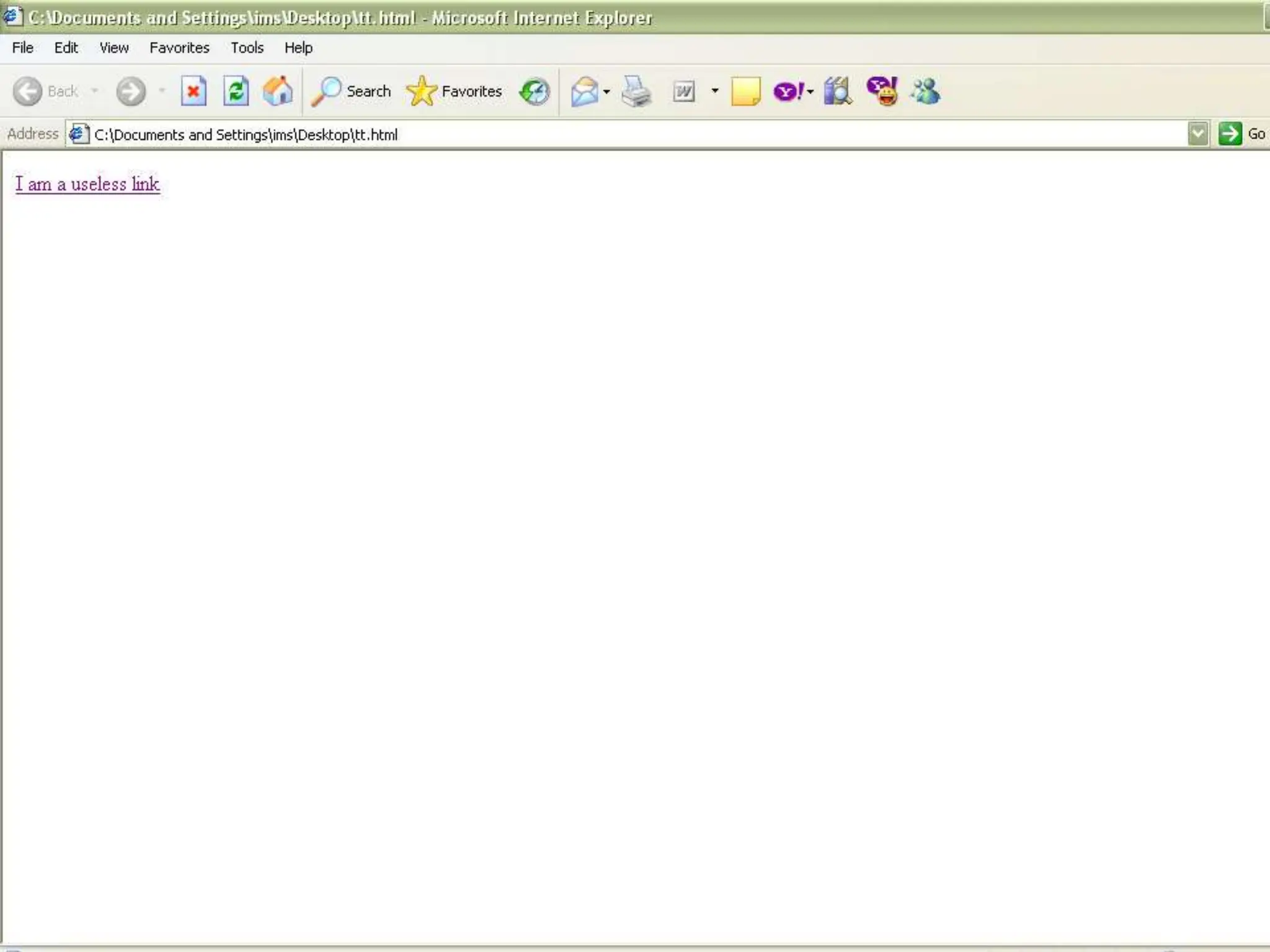Screen dimensions: 1270x952
Task: Expand the Edit with Word dropdown arrow
Action: [x=715, y=91]
